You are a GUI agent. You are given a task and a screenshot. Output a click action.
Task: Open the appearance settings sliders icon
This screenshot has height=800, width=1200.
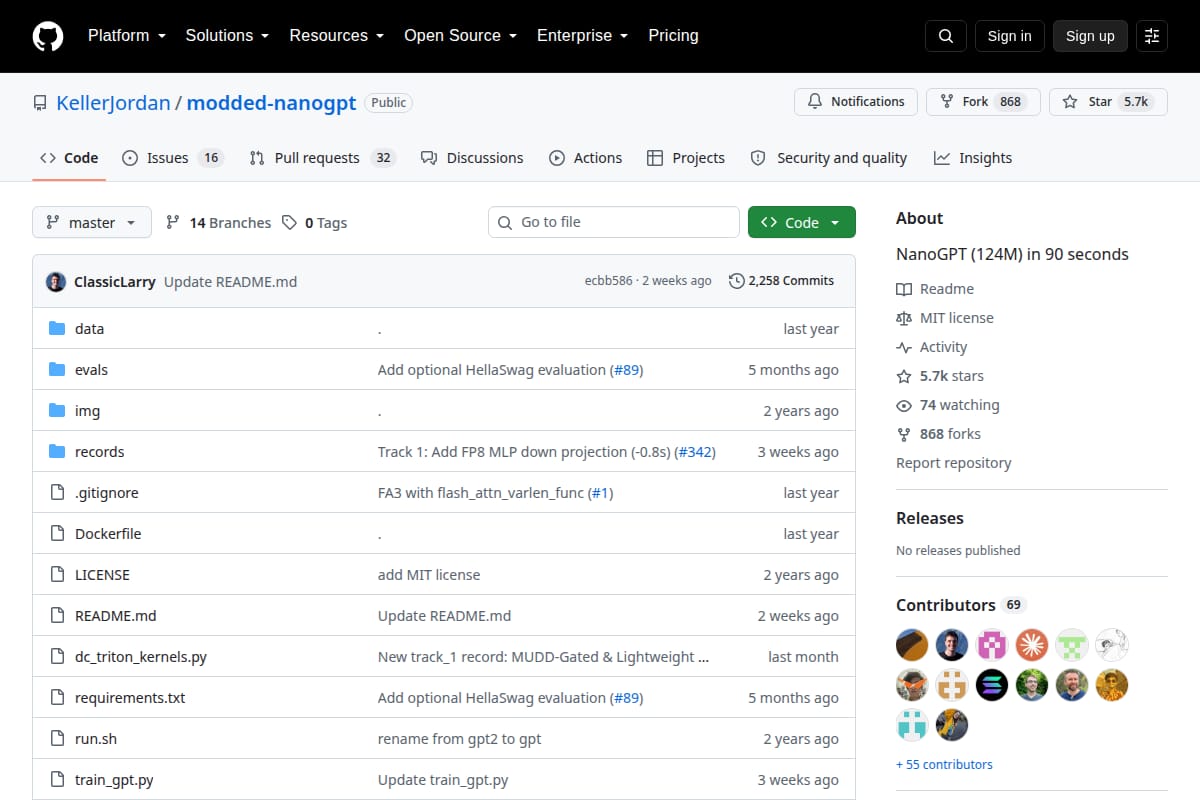[x=1152, y=36]
